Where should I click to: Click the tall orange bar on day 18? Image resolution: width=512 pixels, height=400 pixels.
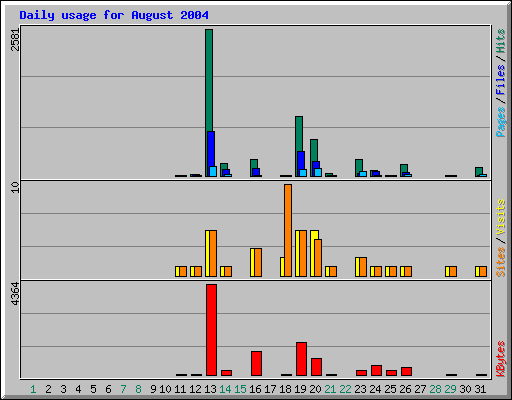click(x=288, y=230)
